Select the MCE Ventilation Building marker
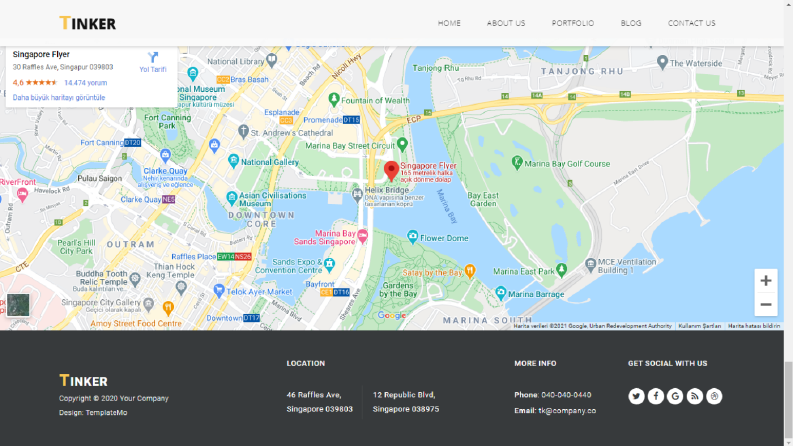This screenshot has height=446, width=793. (x=590, y=264)
